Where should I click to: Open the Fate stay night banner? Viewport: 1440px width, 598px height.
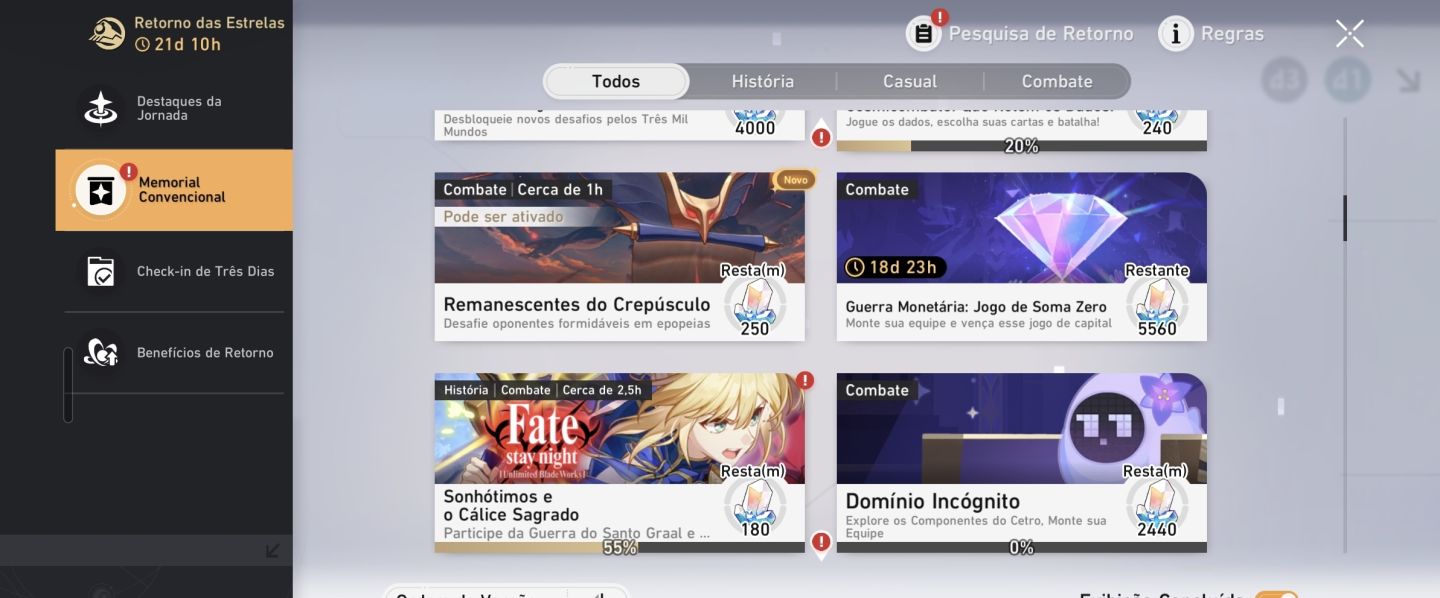(x=620, y=429)
